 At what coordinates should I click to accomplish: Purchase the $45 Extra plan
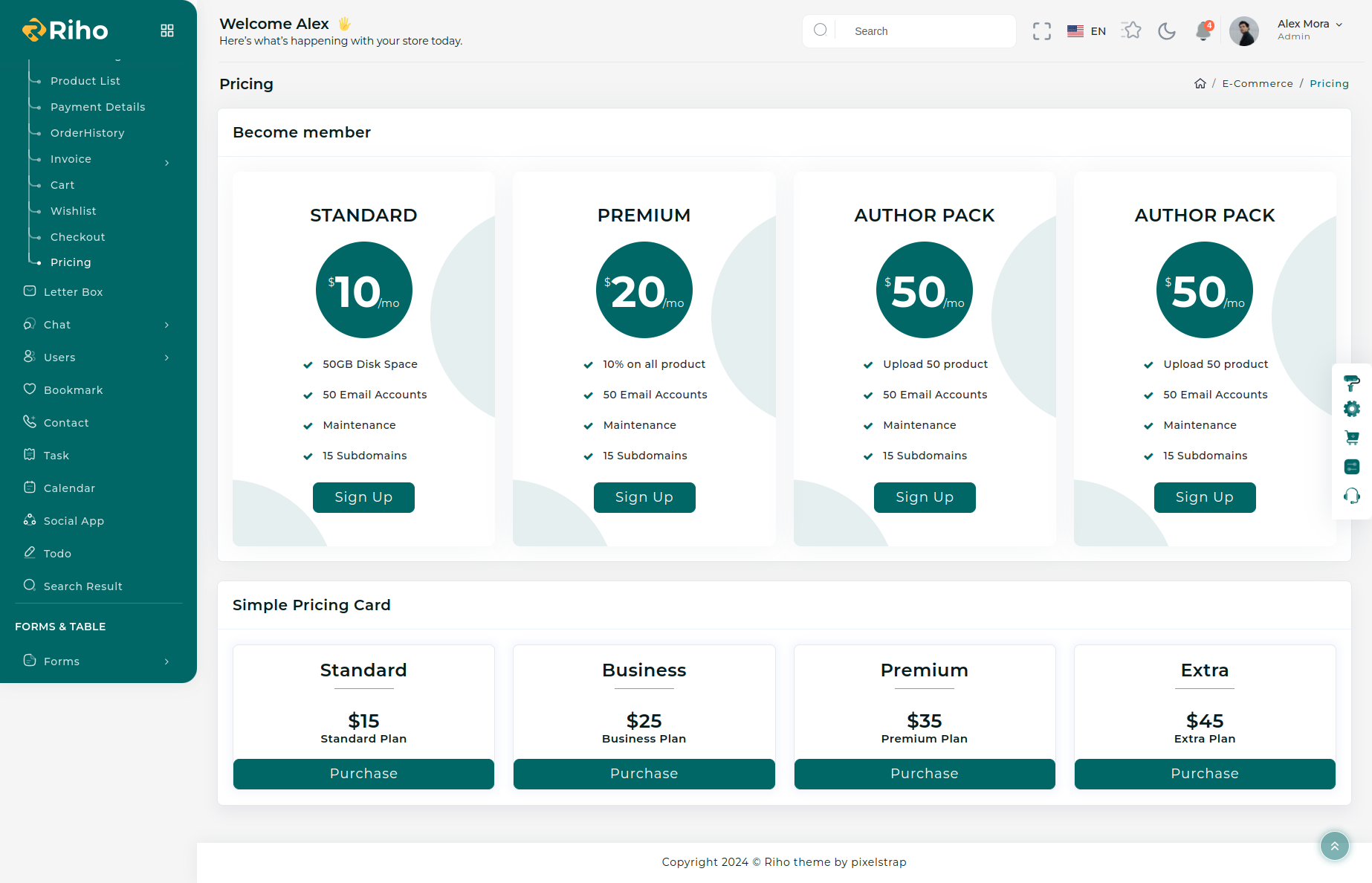[1204, 774]
